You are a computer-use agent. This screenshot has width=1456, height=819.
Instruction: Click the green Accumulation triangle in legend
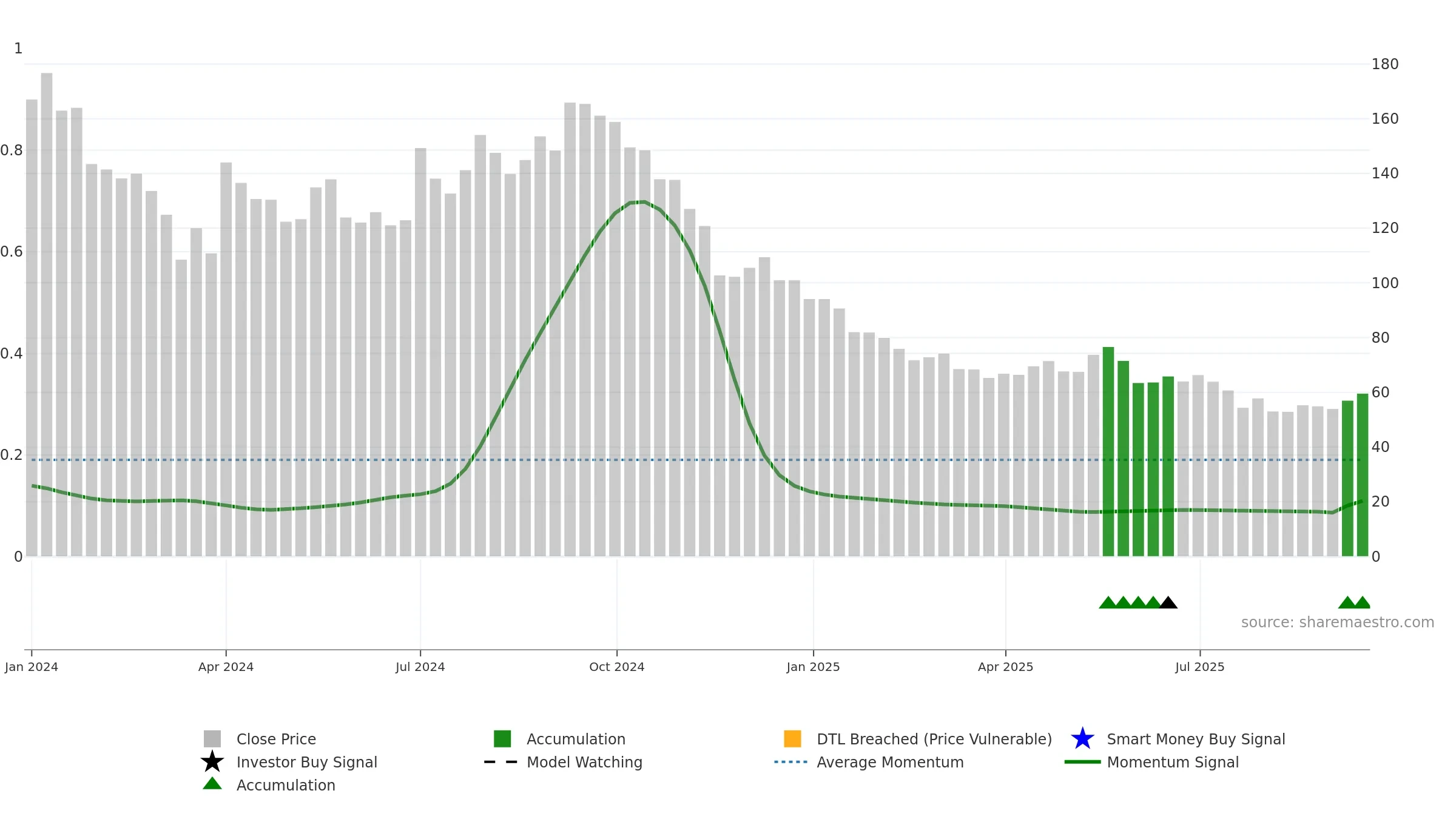(x=212, y=783)
